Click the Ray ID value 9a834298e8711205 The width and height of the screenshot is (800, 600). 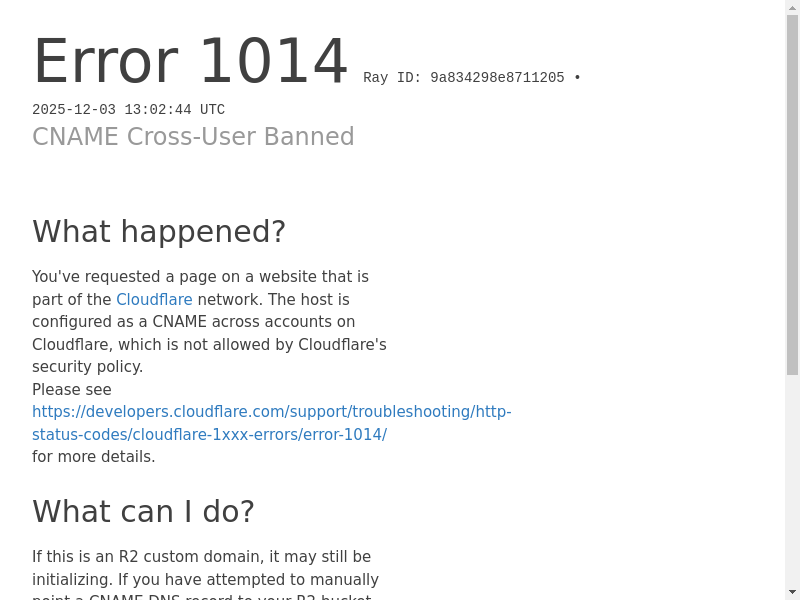497,78
